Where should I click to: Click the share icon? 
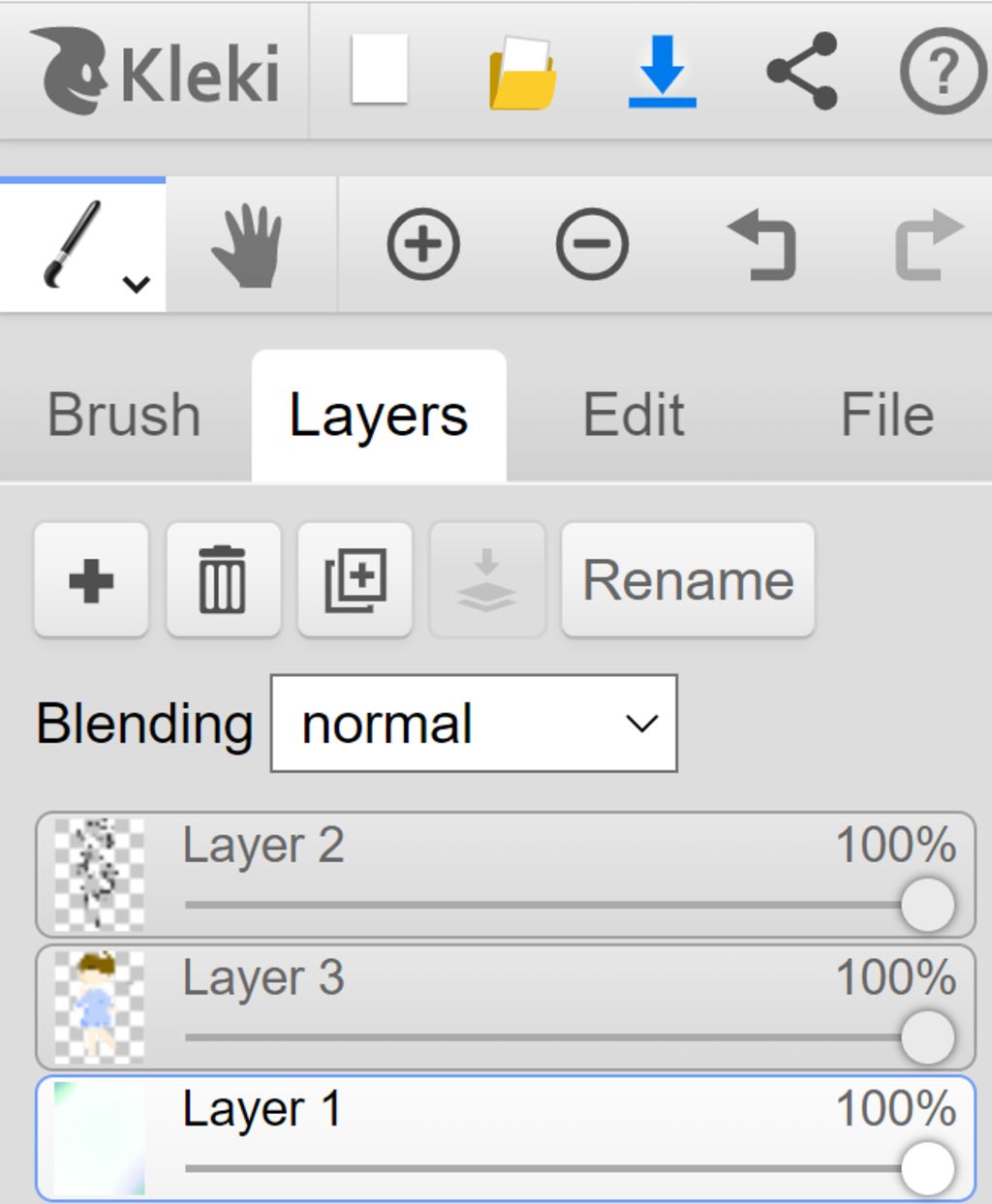click(801, 71)
